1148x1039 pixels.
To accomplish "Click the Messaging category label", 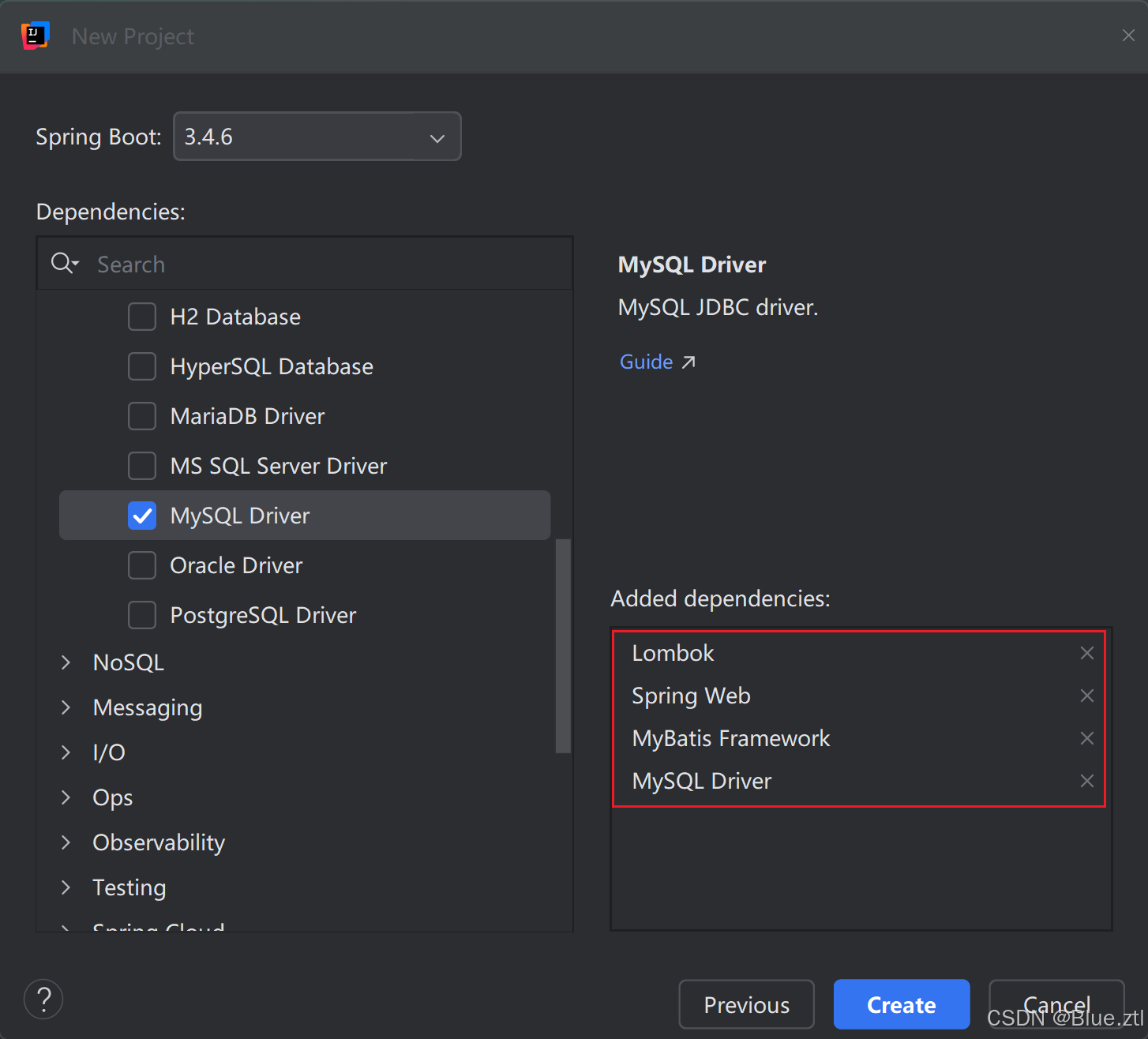I will [148, 707].
